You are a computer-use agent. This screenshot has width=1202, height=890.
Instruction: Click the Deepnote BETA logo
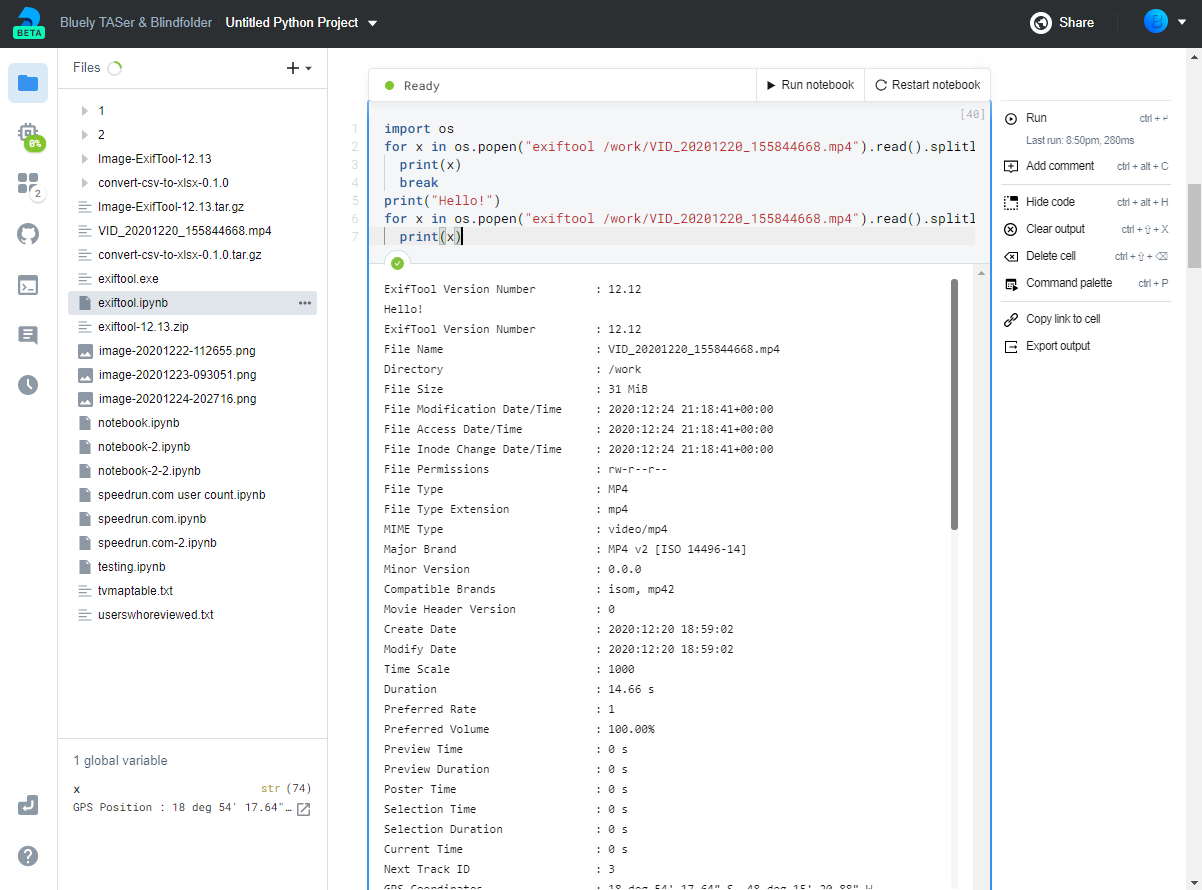pos(28,22)
